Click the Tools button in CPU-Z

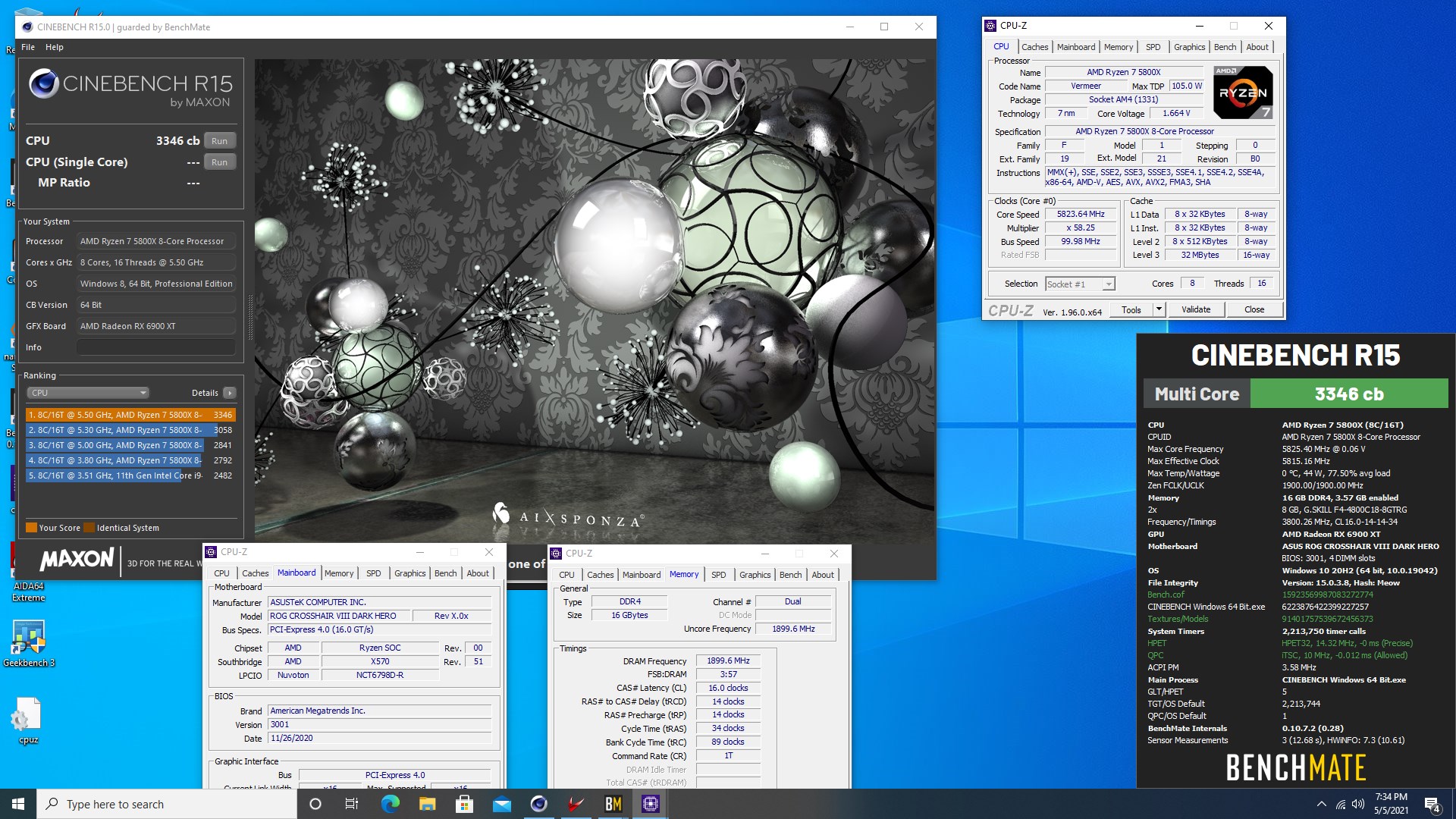[1131, 309]
